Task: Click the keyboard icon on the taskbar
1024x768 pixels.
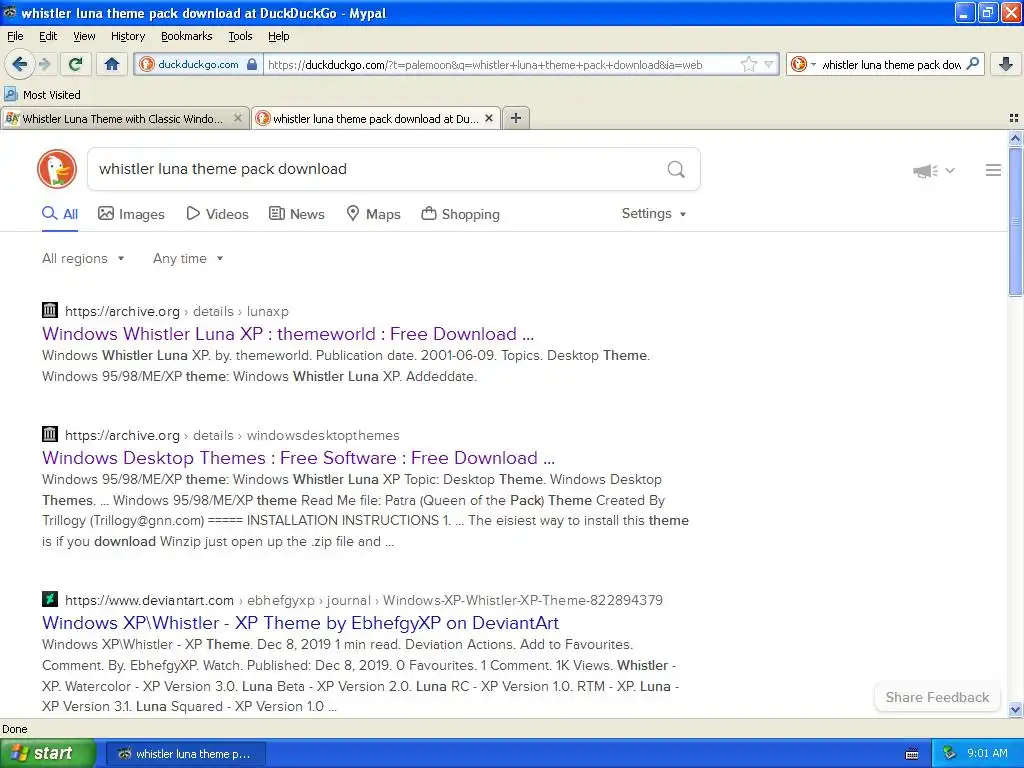Action: (912, 754)
